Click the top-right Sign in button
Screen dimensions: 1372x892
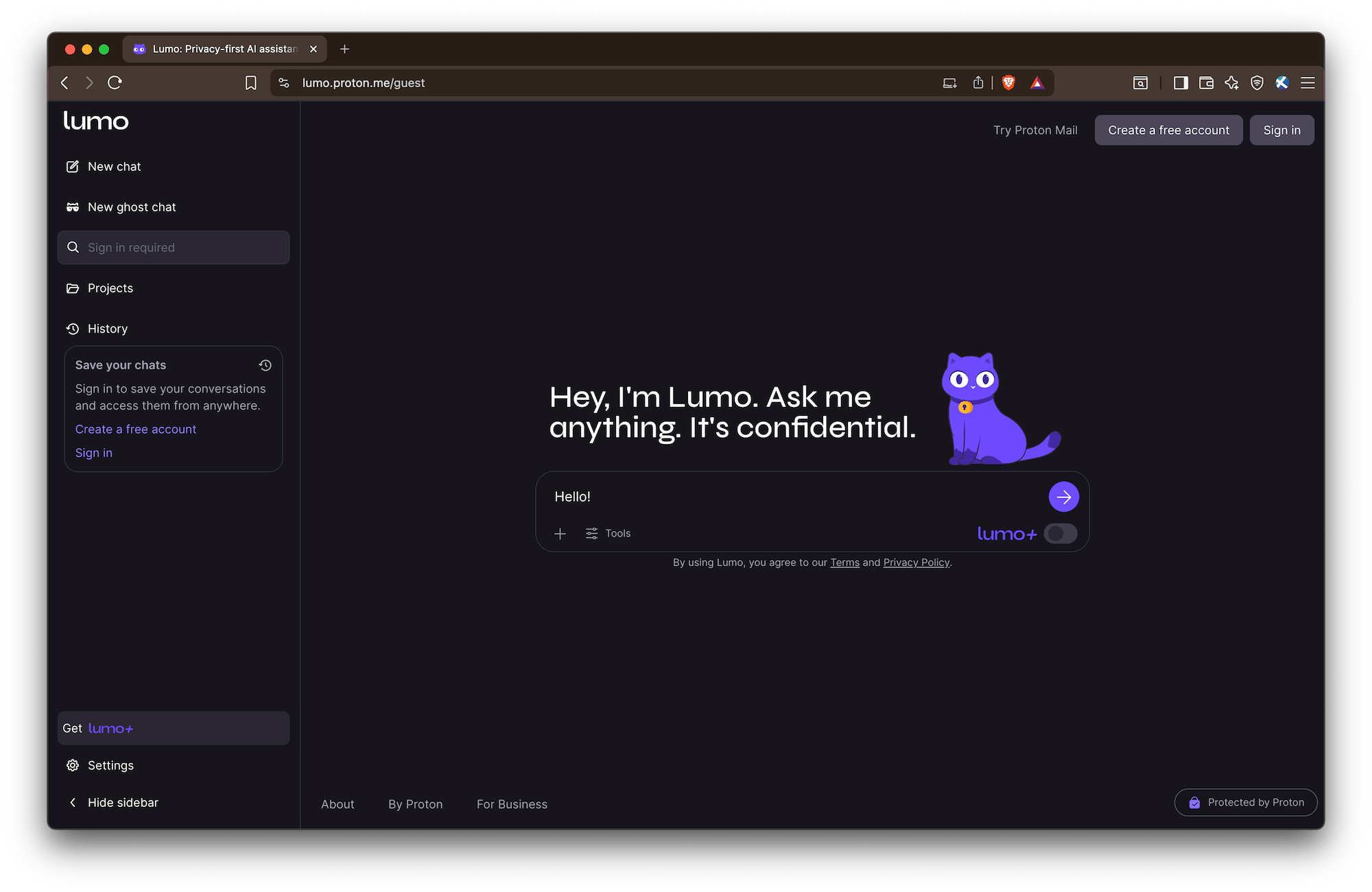pos(1282,130)
